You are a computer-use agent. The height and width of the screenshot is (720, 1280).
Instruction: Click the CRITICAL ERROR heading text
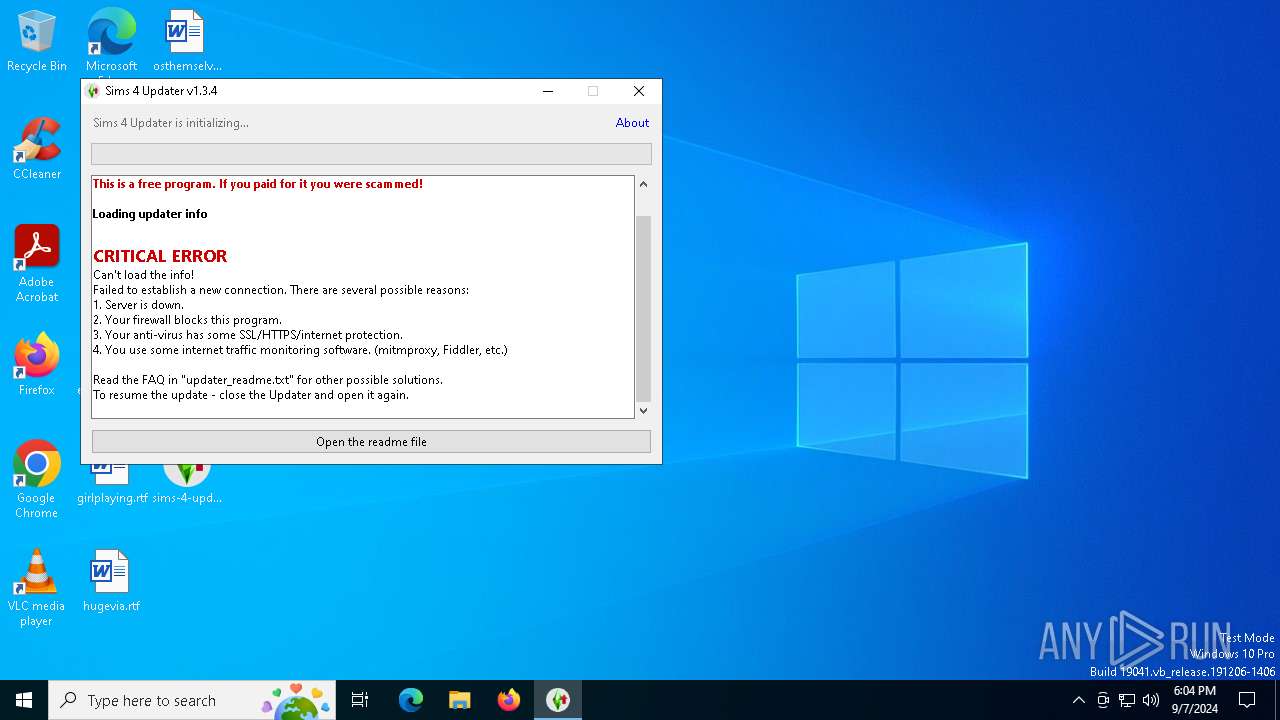pyautogui.click(x=160, y=256)
